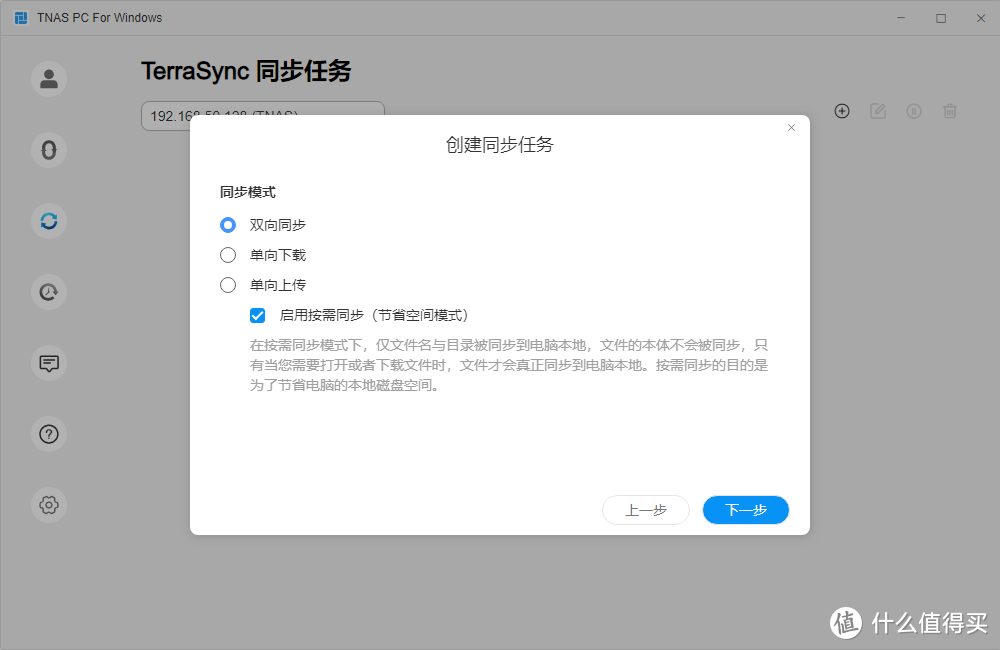The height and width of the screenshot is (650, 1000).
Task: Go back using 上一步 button
Action: (x=646, y=510)
